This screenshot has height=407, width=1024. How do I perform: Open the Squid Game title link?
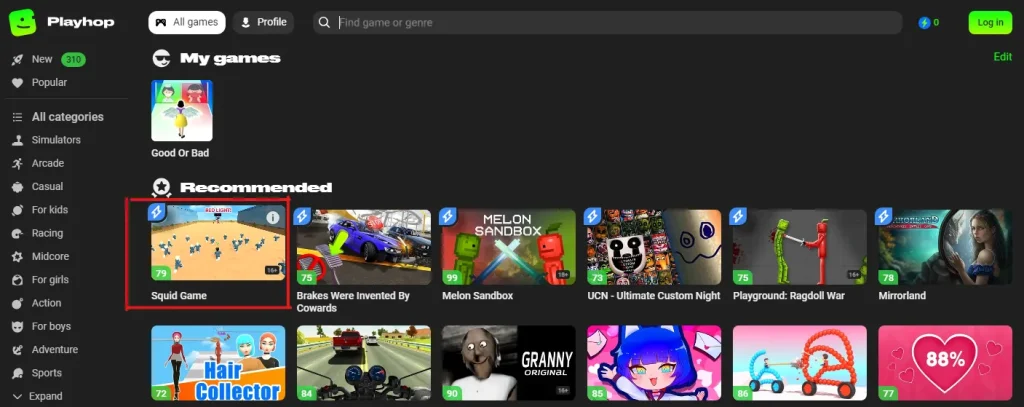[x=179, y=296]
